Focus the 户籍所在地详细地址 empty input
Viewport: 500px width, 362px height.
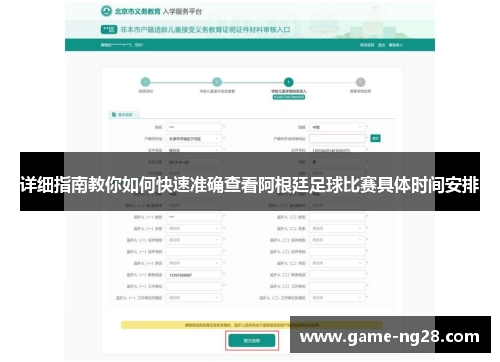point(337,139)
